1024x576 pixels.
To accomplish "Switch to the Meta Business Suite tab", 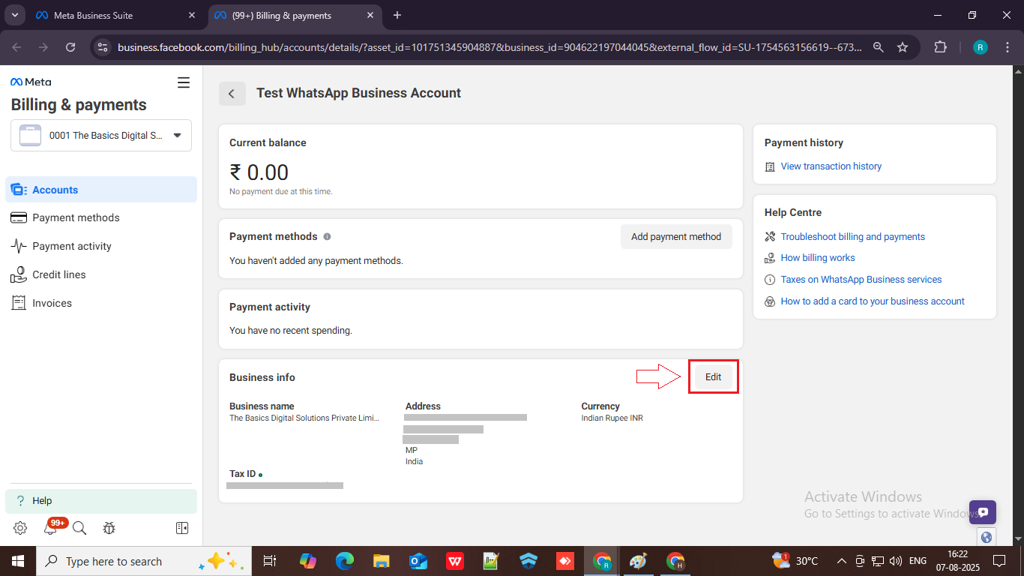I will [114, 15].
